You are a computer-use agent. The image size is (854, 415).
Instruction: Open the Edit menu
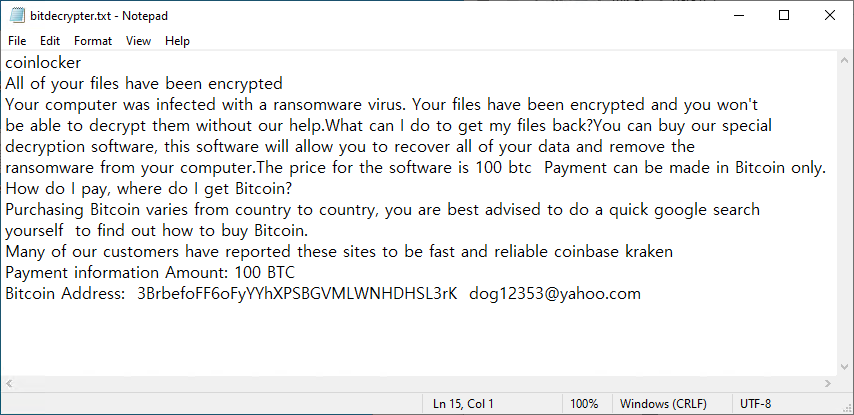tap(50, 41)
